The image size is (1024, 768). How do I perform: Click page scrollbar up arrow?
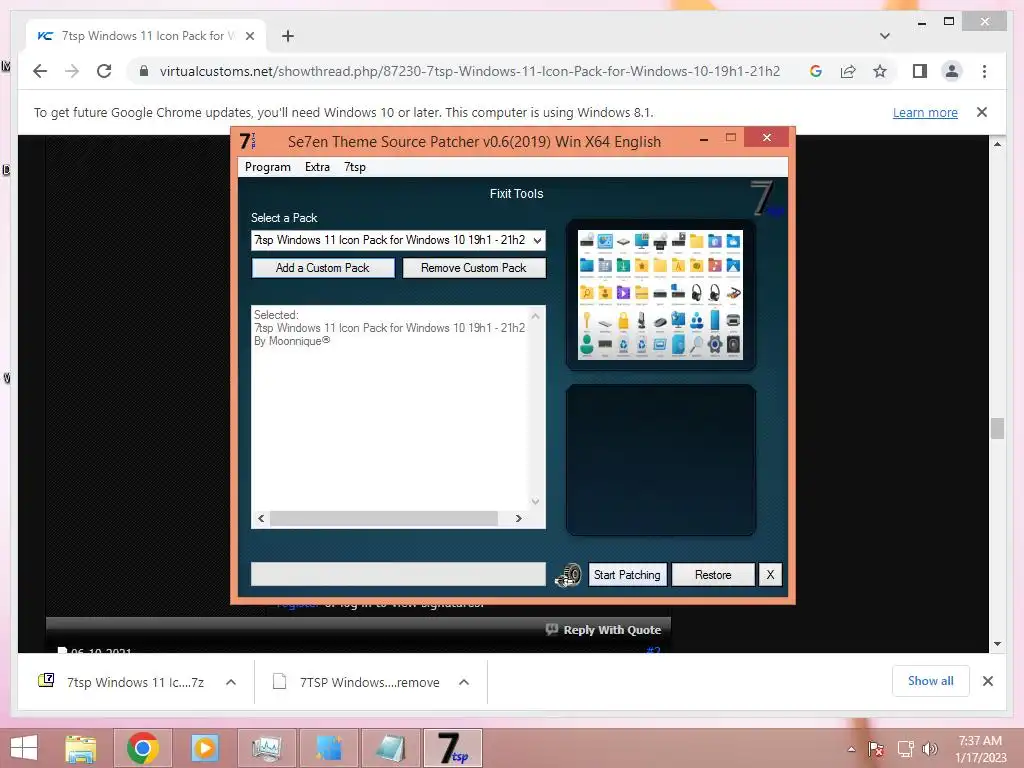click(x=997, y=144)
